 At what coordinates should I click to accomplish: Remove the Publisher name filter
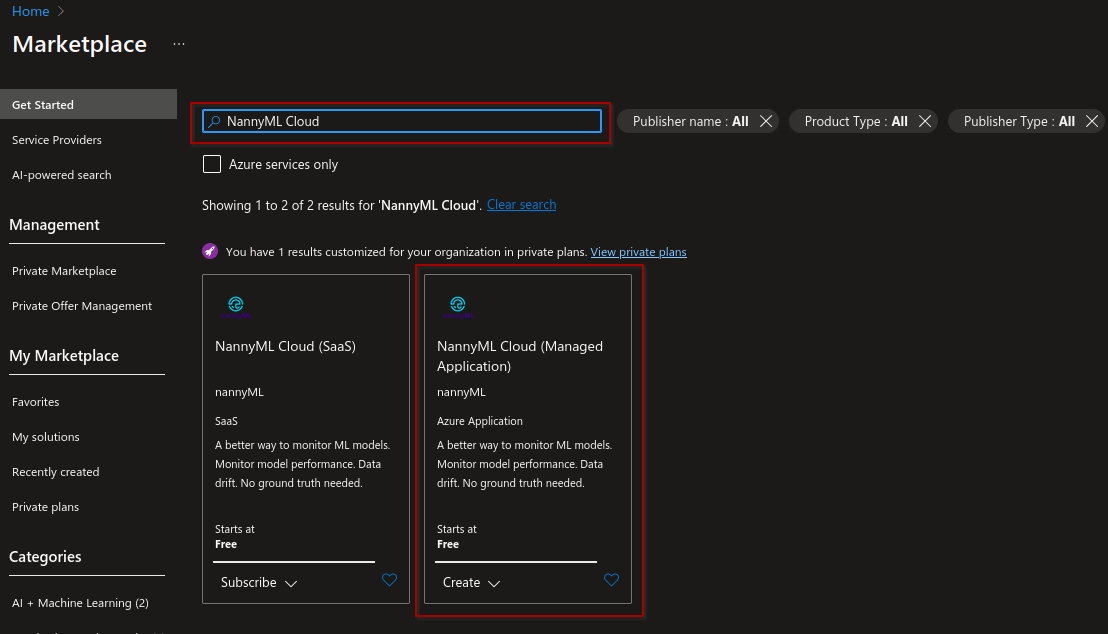coord(766,121)
